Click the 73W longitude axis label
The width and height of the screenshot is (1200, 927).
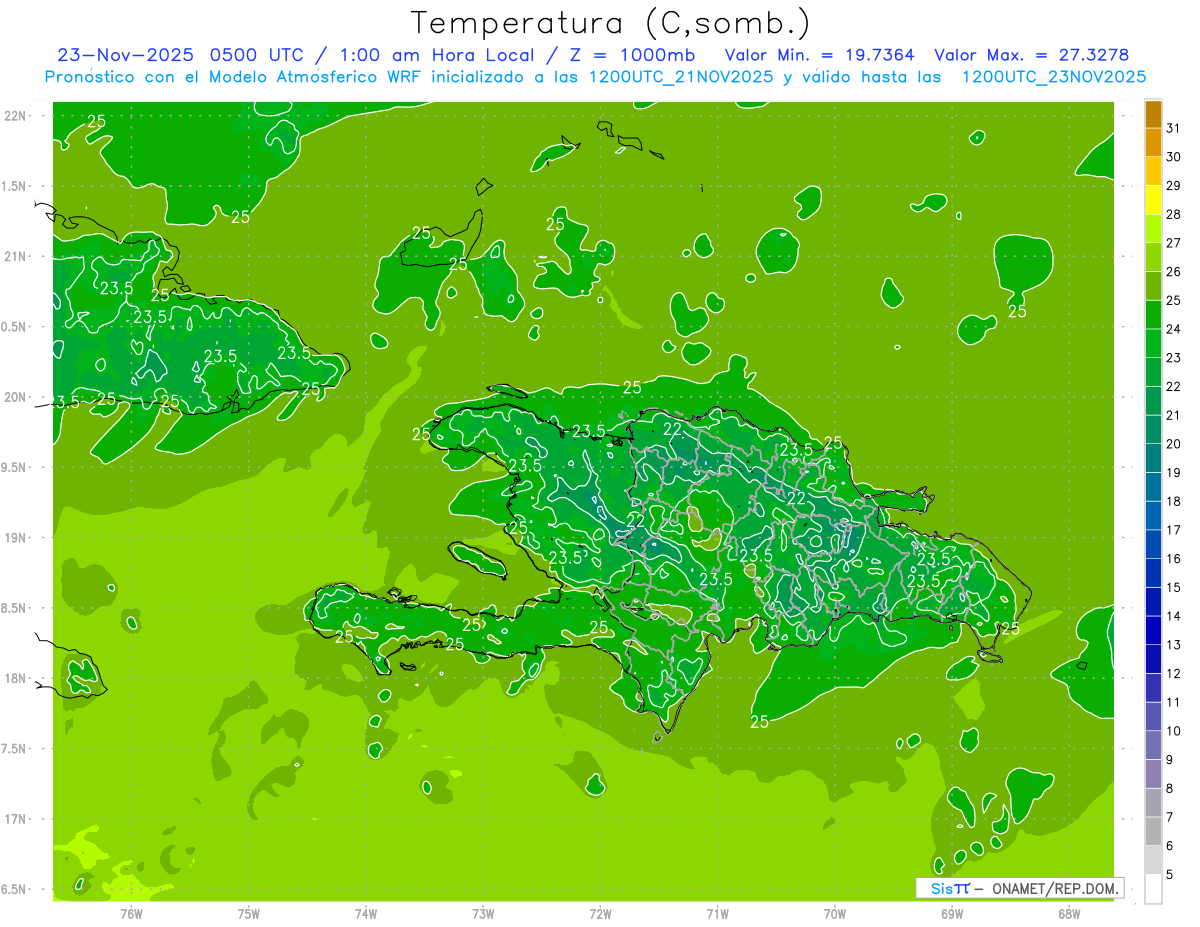483,913
